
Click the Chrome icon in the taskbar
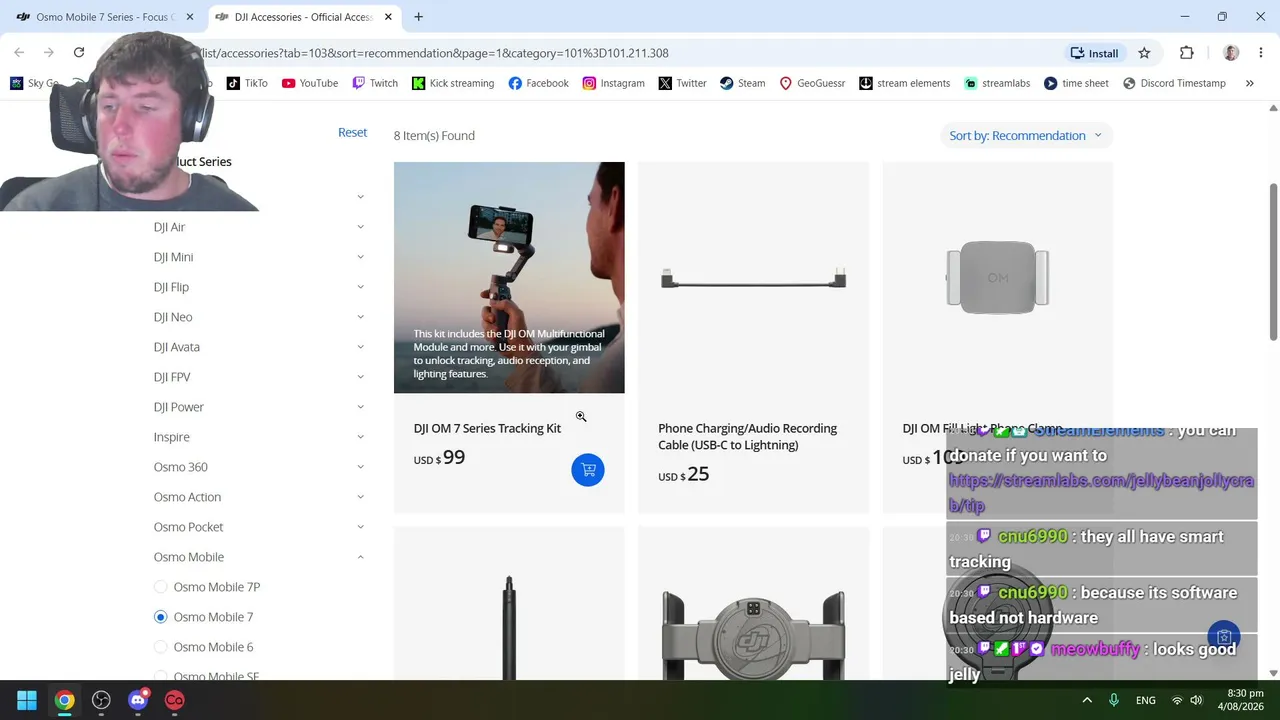(x=64, y=700)
